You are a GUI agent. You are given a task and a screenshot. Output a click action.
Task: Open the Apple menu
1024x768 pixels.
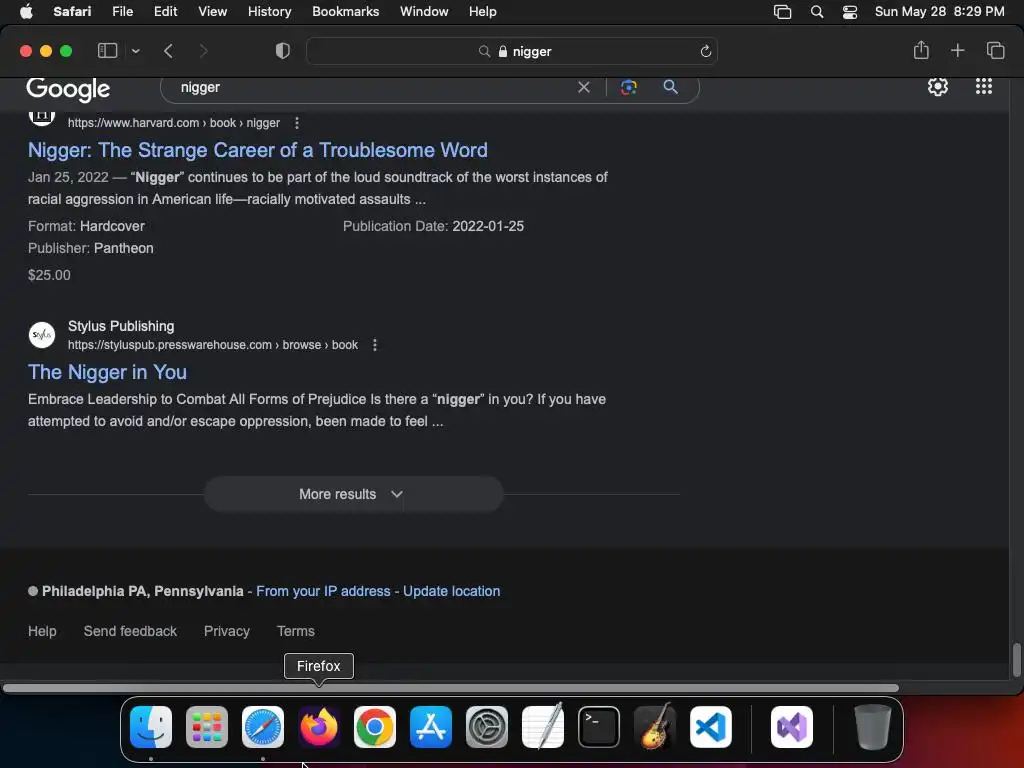click(x=26, y=12)
